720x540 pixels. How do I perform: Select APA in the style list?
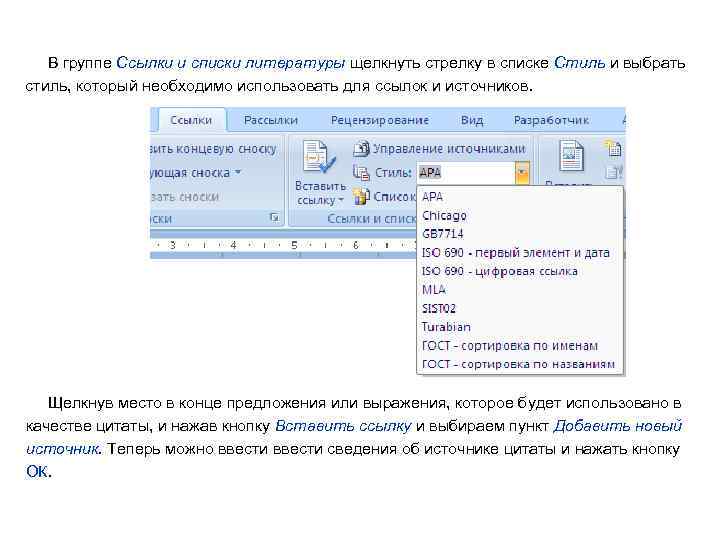(x=520, y=197)
